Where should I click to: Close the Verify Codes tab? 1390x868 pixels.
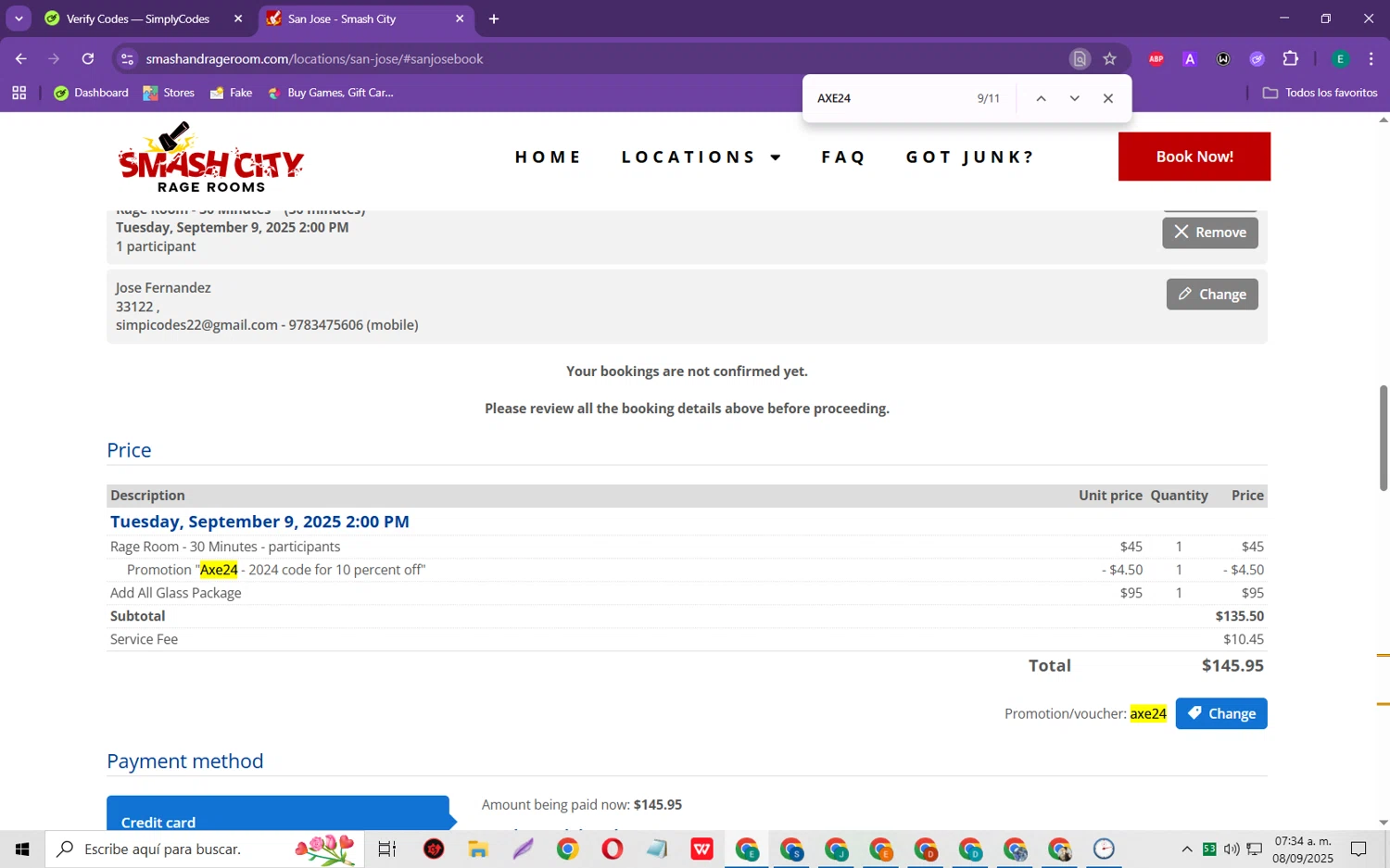tap(237, 19)
